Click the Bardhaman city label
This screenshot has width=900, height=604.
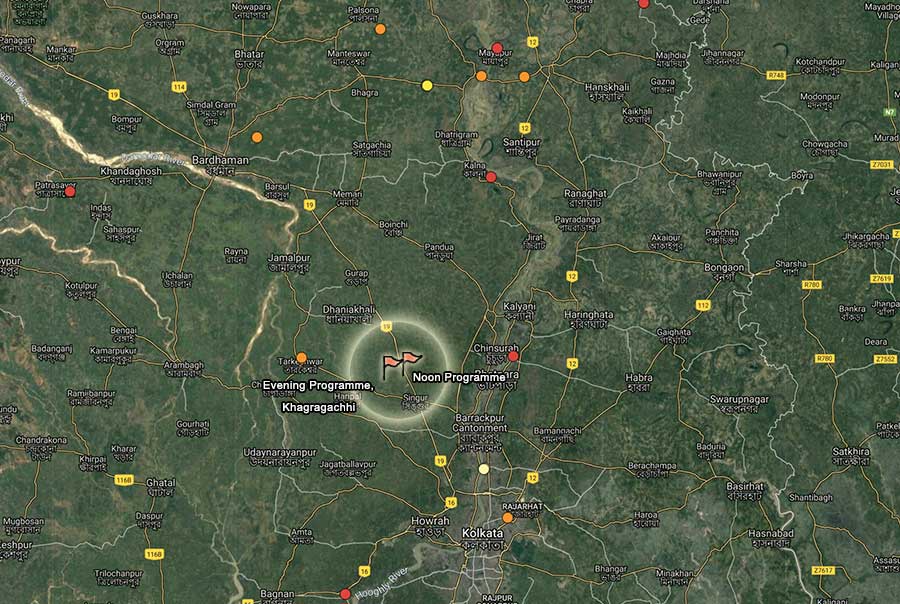pyautogui.click(x=220, y=160)
